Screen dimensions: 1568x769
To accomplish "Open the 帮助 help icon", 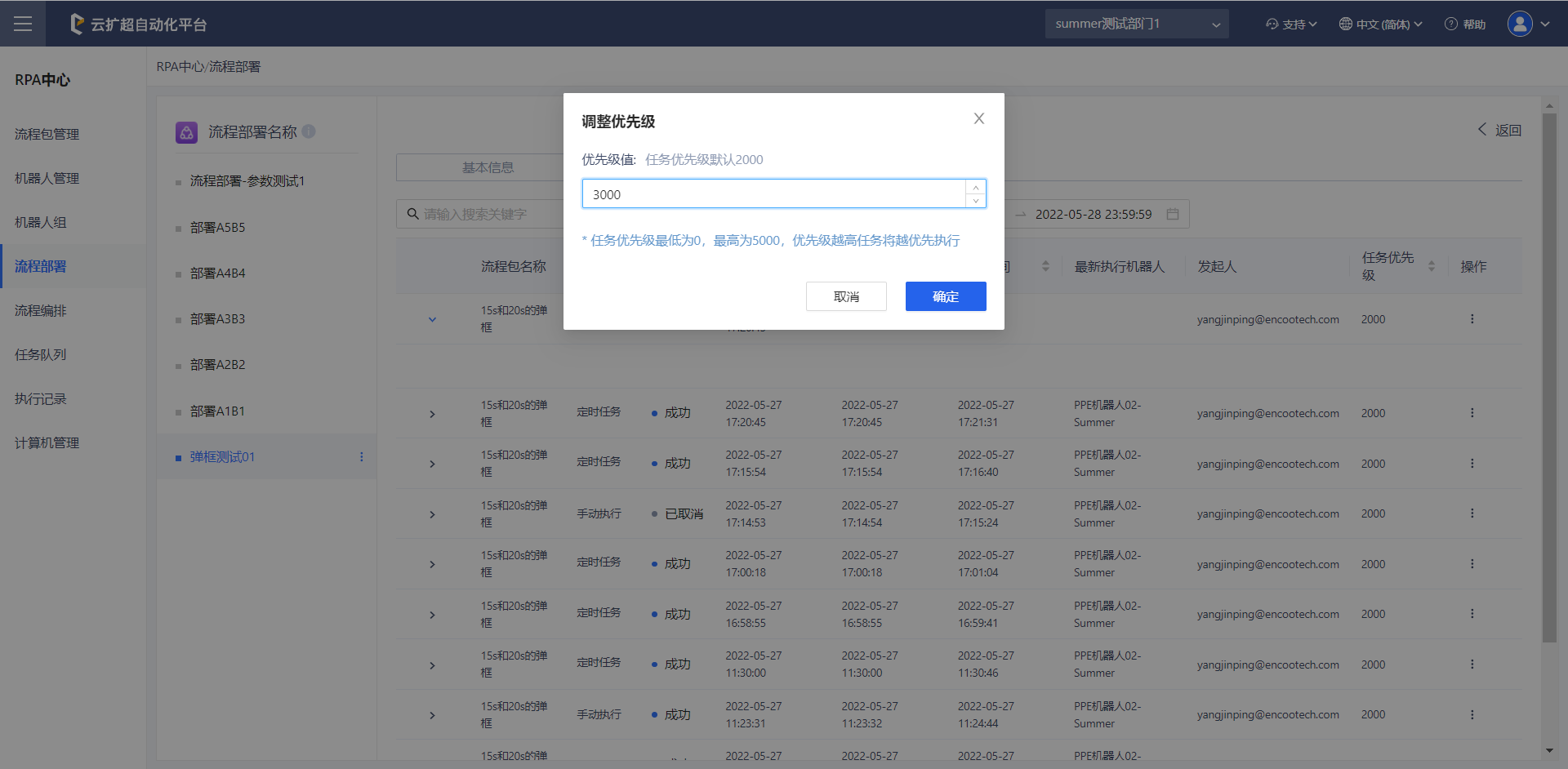I will tap(1465, 24).
